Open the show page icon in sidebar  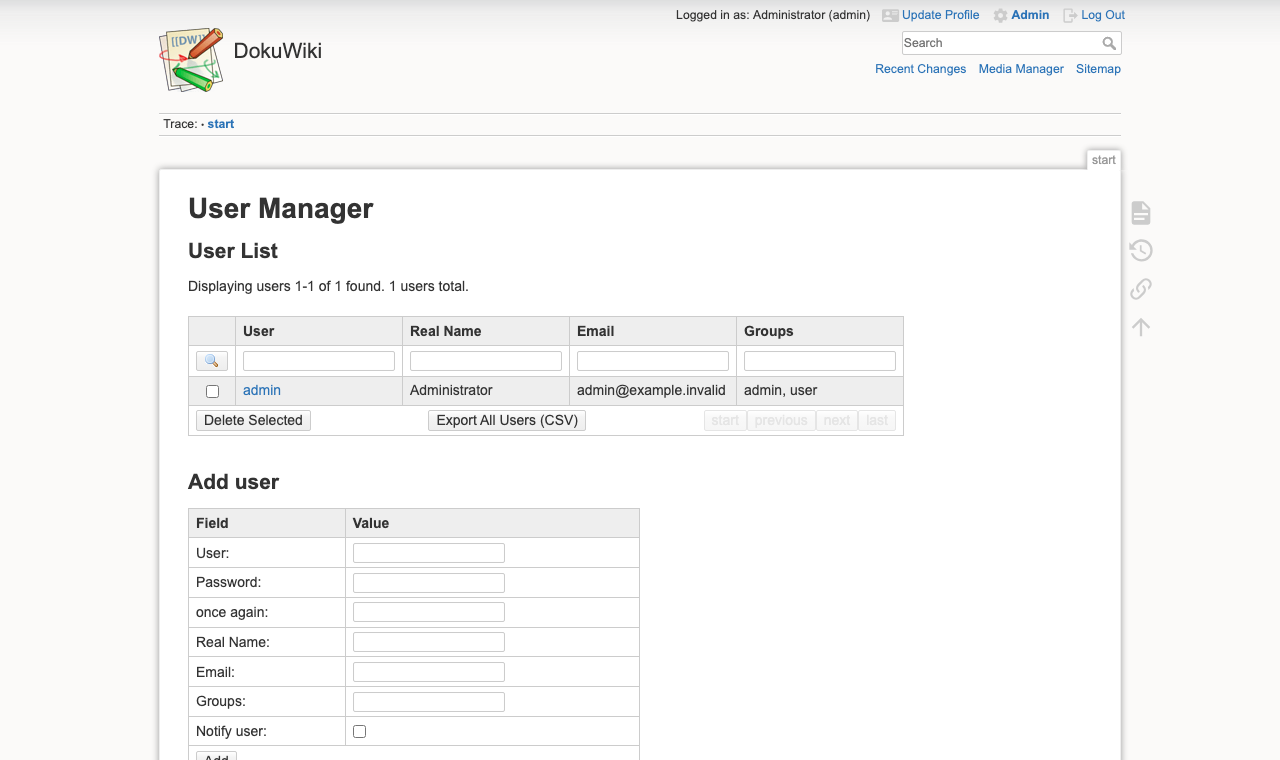(1141, 213)
